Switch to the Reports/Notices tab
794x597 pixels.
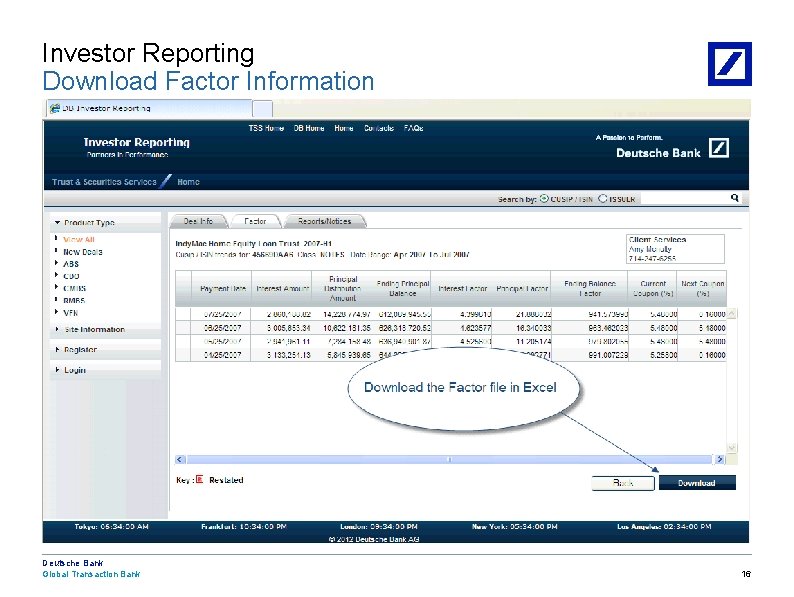[x=325, y=221]
